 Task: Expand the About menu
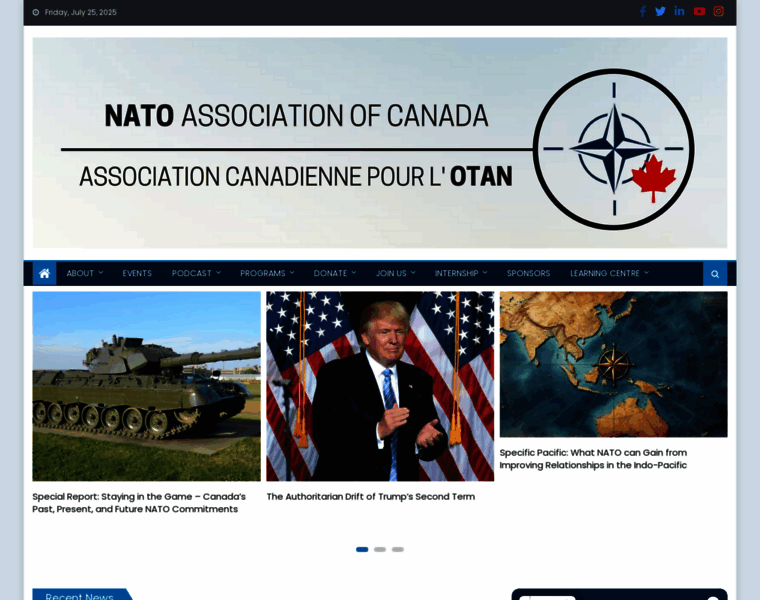tap(85, 273)
